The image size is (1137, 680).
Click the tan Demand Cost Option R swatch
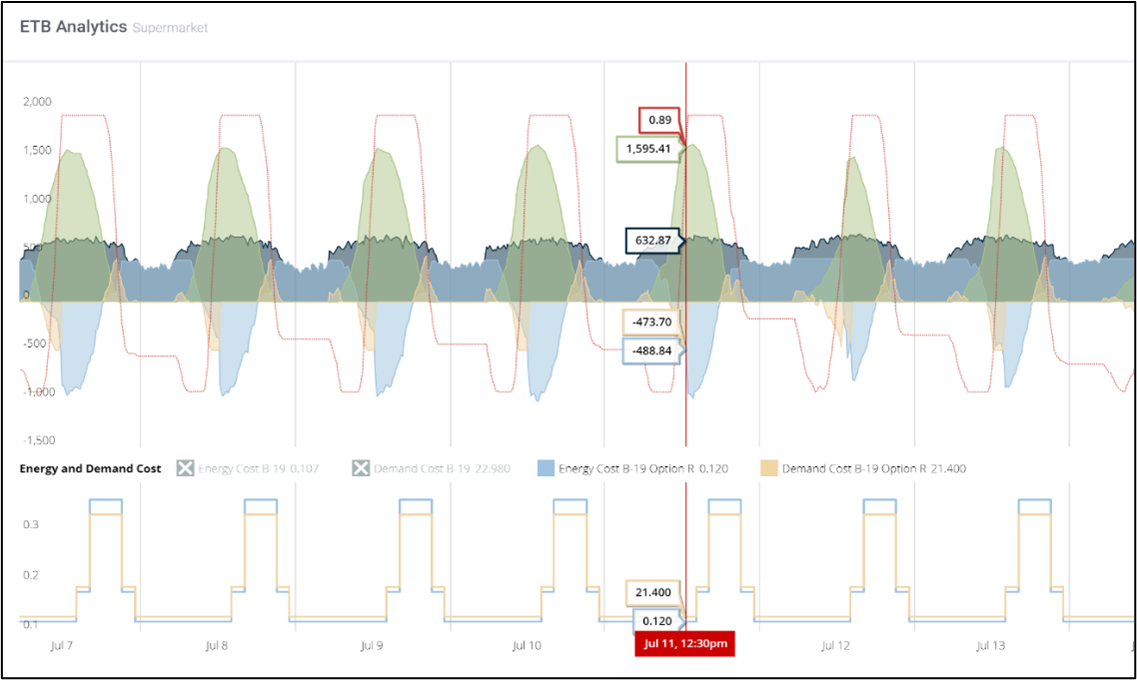click(769, 468)
